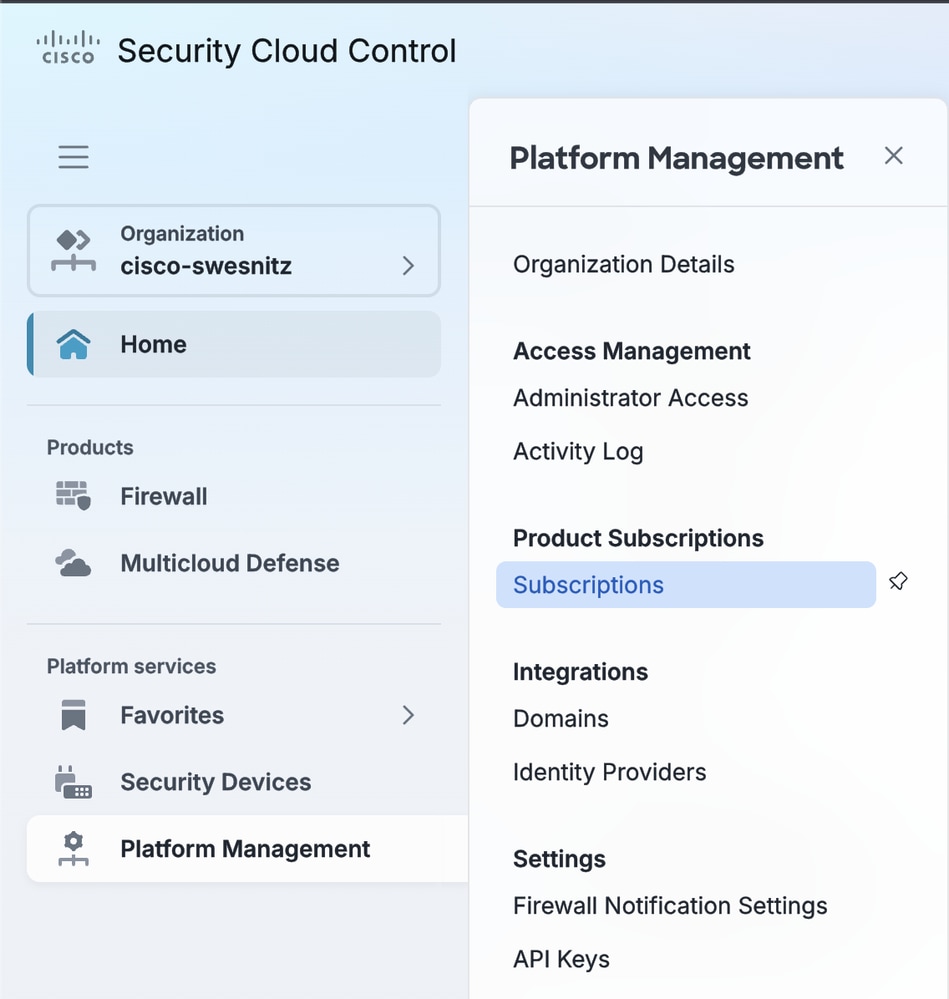This screenshot has height=999, width=949.
Task: Close the Platform Management panel
Action: [x=894, y=155]
